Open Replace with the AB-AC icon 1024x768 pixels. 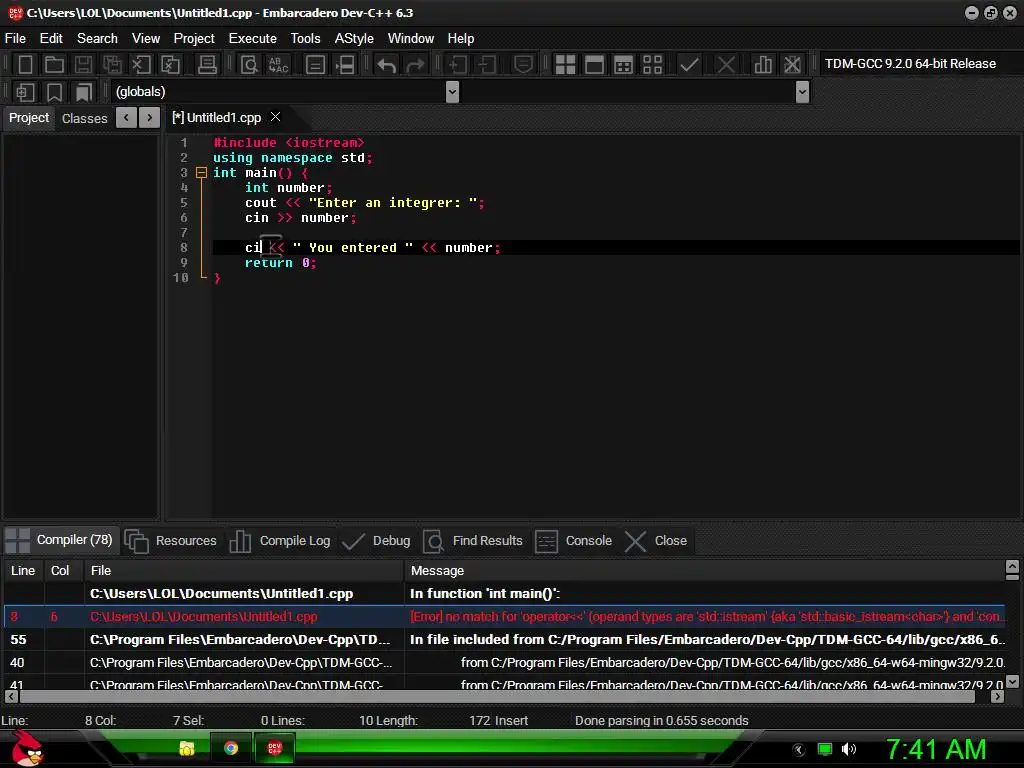(278, 64)
